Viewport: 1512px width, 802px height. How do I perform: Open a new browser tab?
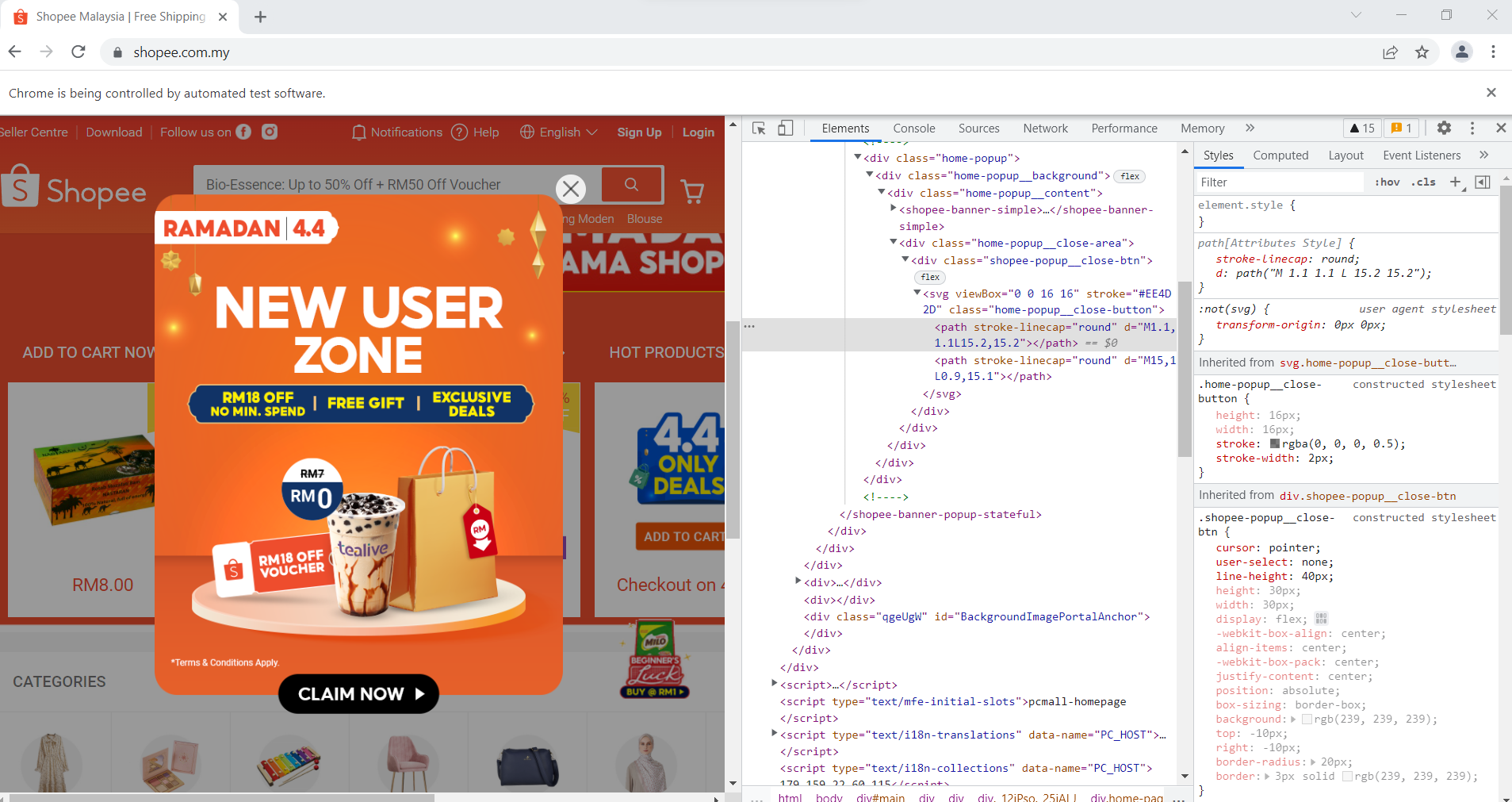tap(260, 17)
